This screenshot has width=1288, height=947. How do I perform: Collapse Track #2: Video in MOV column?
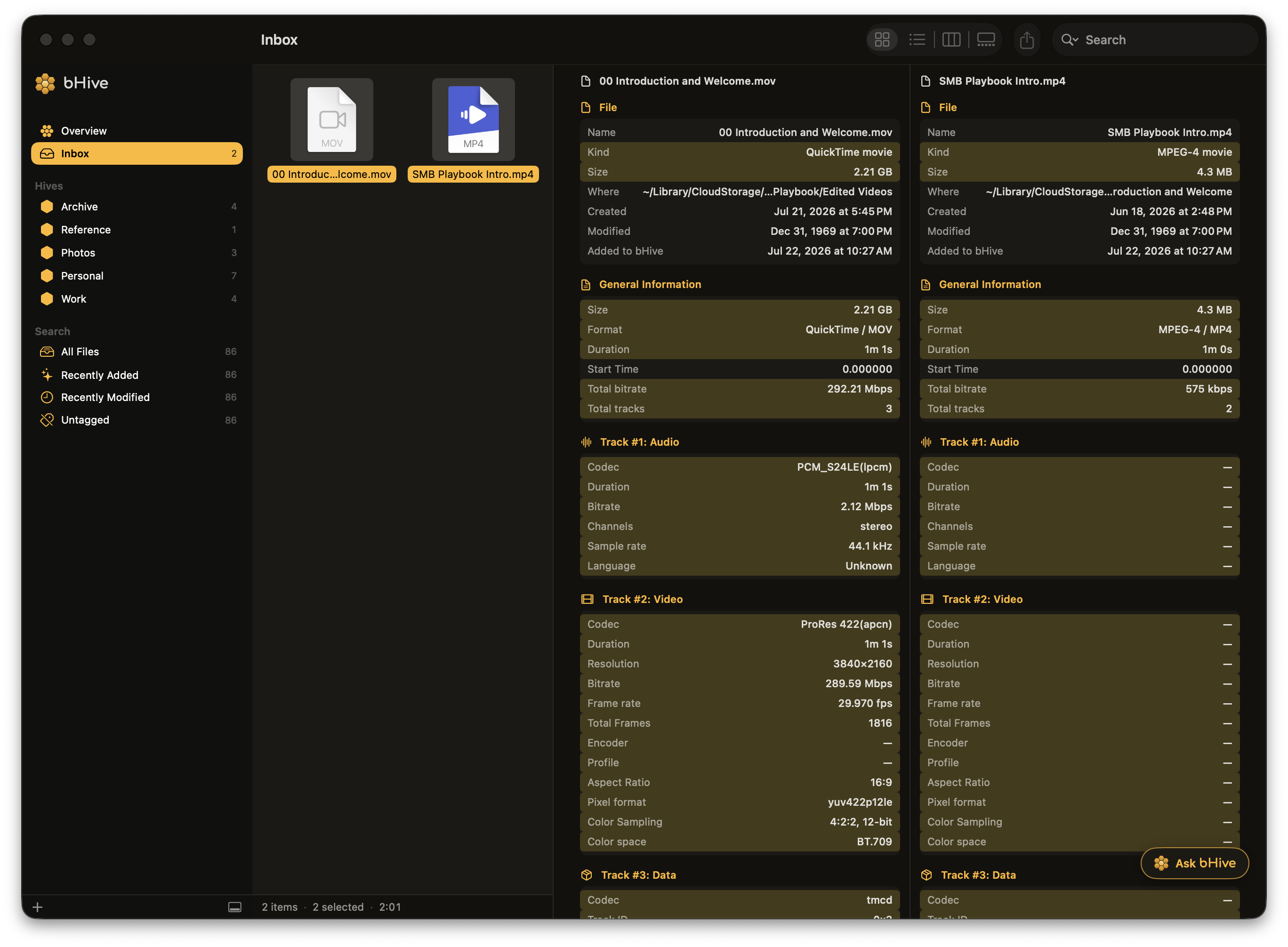click(x=643, y=599)
